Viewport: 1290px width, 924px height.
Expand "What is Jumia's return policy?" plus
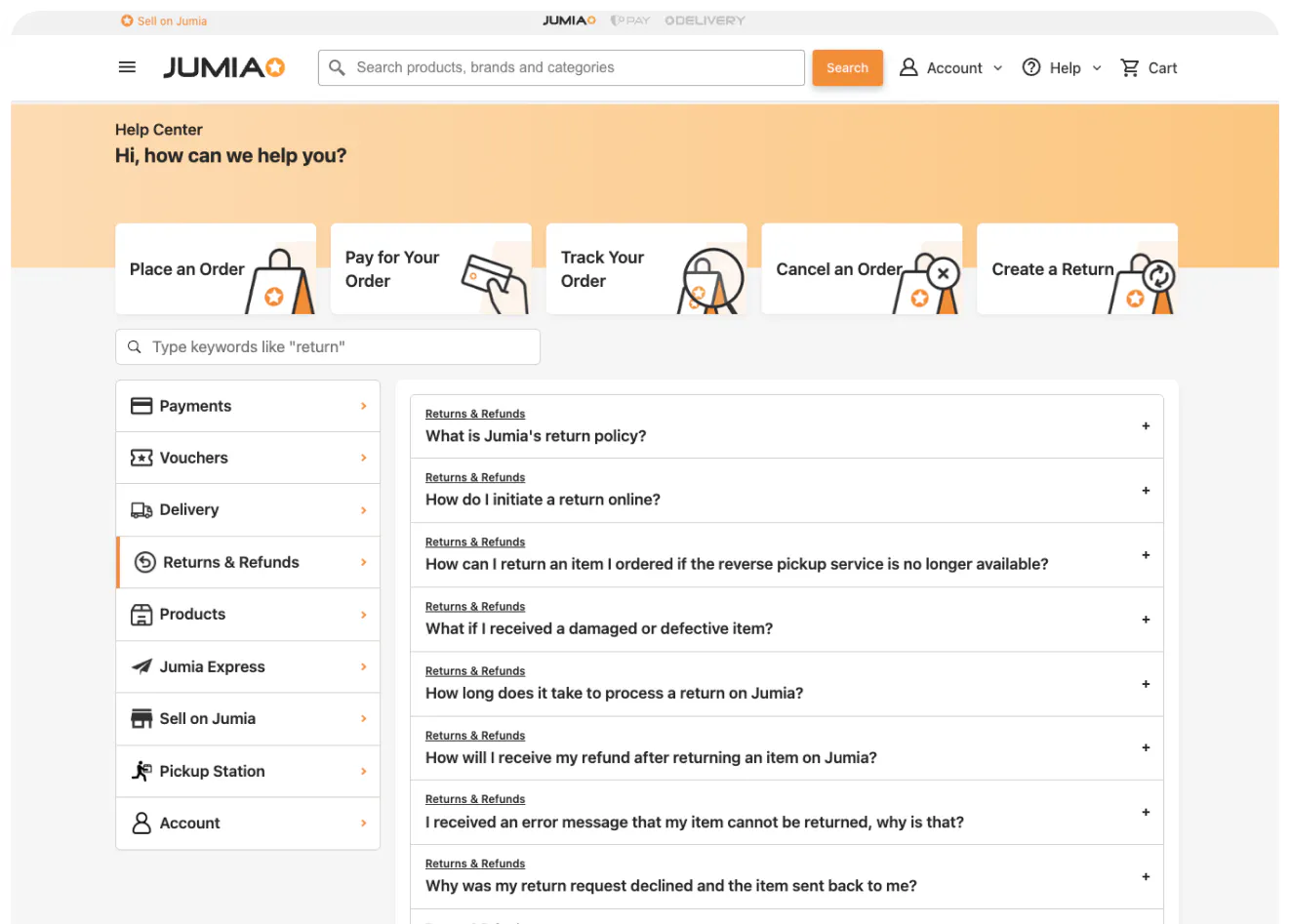[1146, 426]
